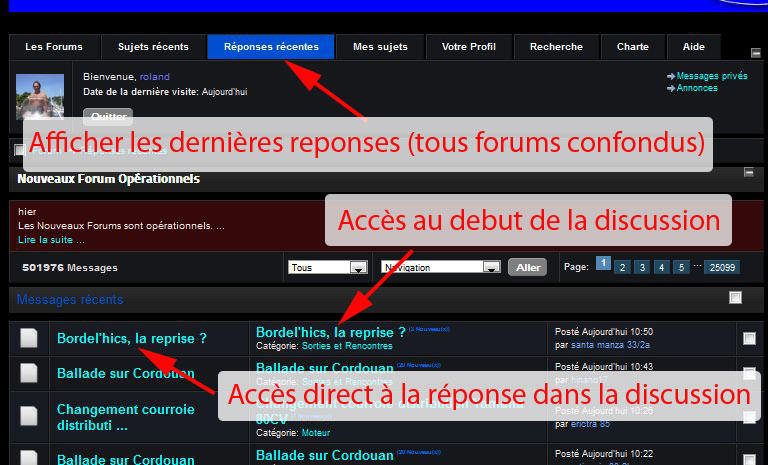Open the Sujets récents tab
768x465 pixels.
[x=153, y=47]
